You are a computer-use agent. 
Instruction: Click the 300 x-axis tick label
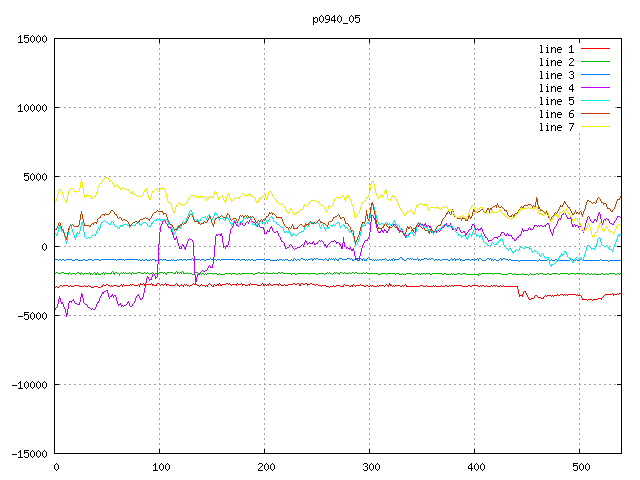click(370, 467)
